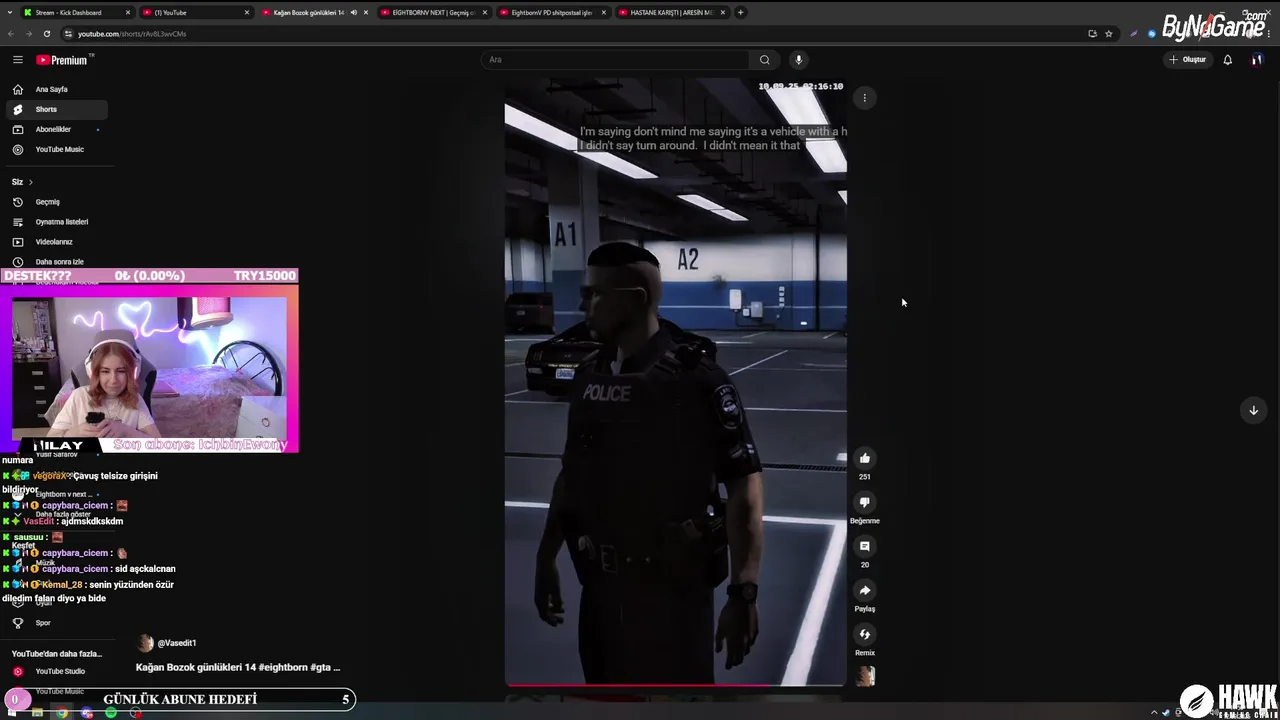Seek using the Short's red progress bar
Screen dimensions: 1280x720
point(675,686)
